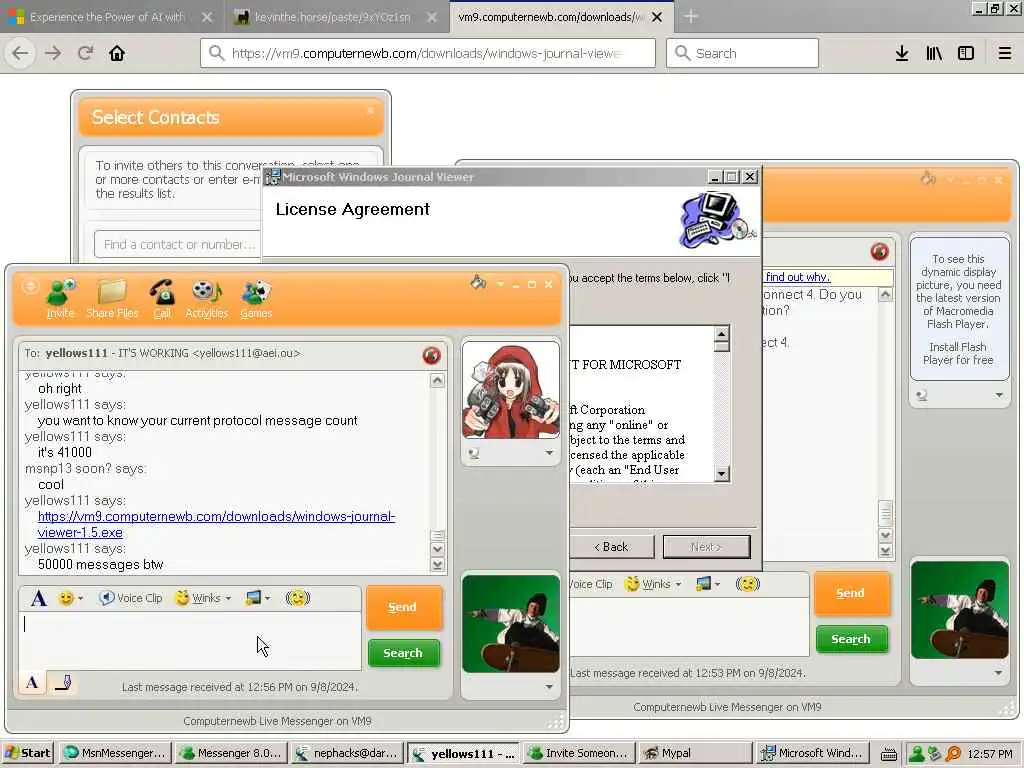The height and width of the screenshot is (768, 1024).
Task: Click the background picture icon in front chat
Action: tap(253, 598)
